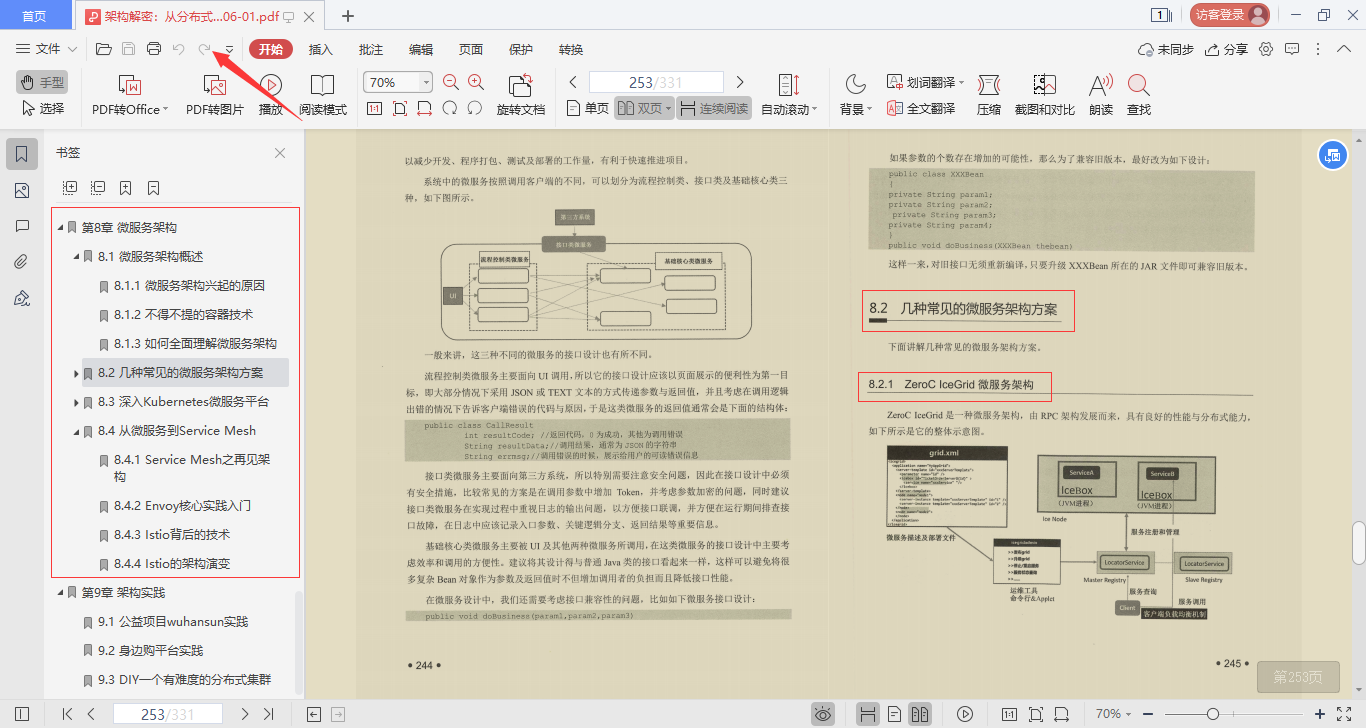The width and height of the screenshot is (1366, 728).
Task: Switch to the 页面 tab
Action: click(x=471, y=49)
